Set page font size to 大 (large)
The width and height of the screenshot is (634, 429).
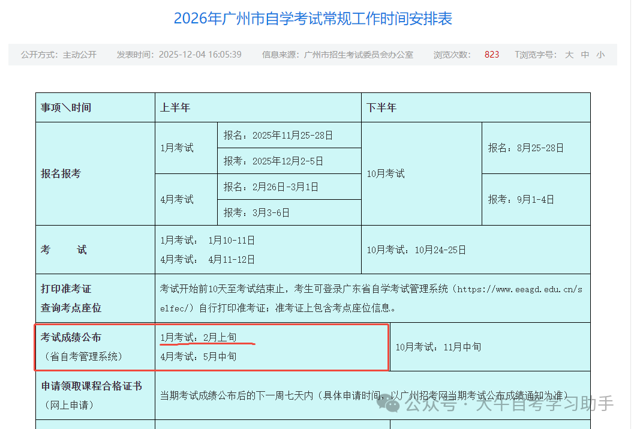pos(569,55)
